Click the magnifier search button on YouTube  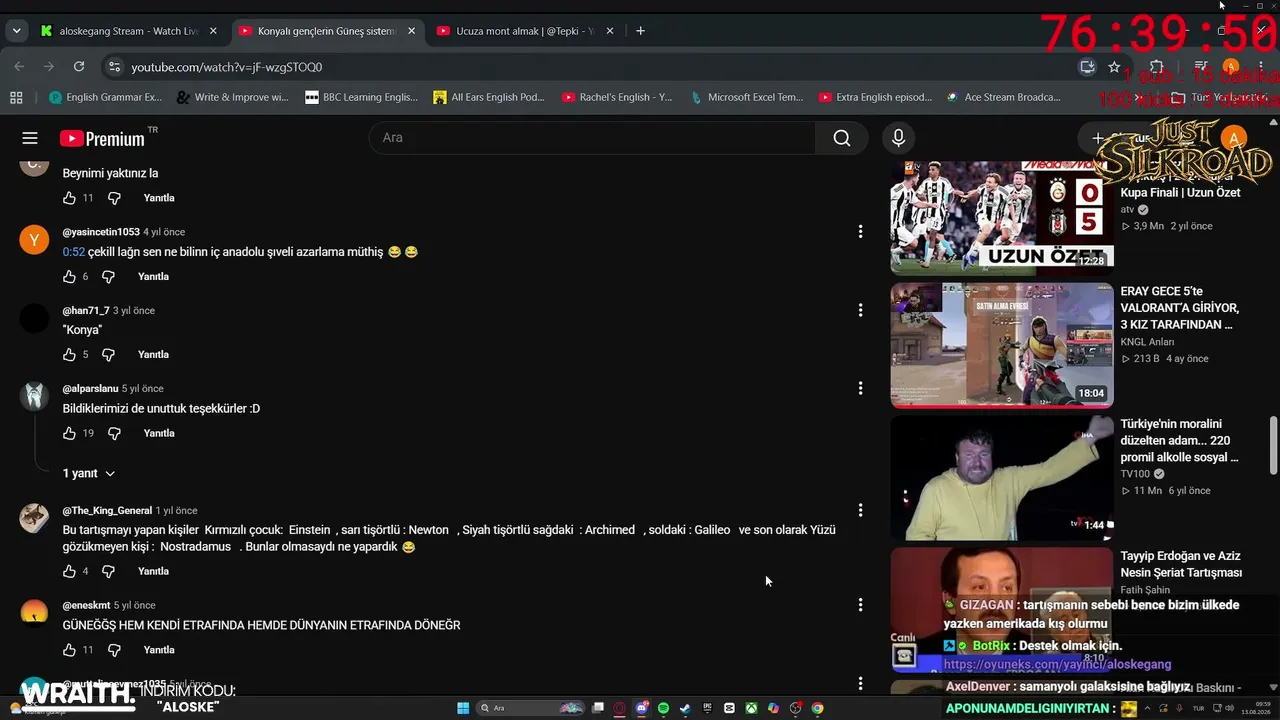point(842,138)
